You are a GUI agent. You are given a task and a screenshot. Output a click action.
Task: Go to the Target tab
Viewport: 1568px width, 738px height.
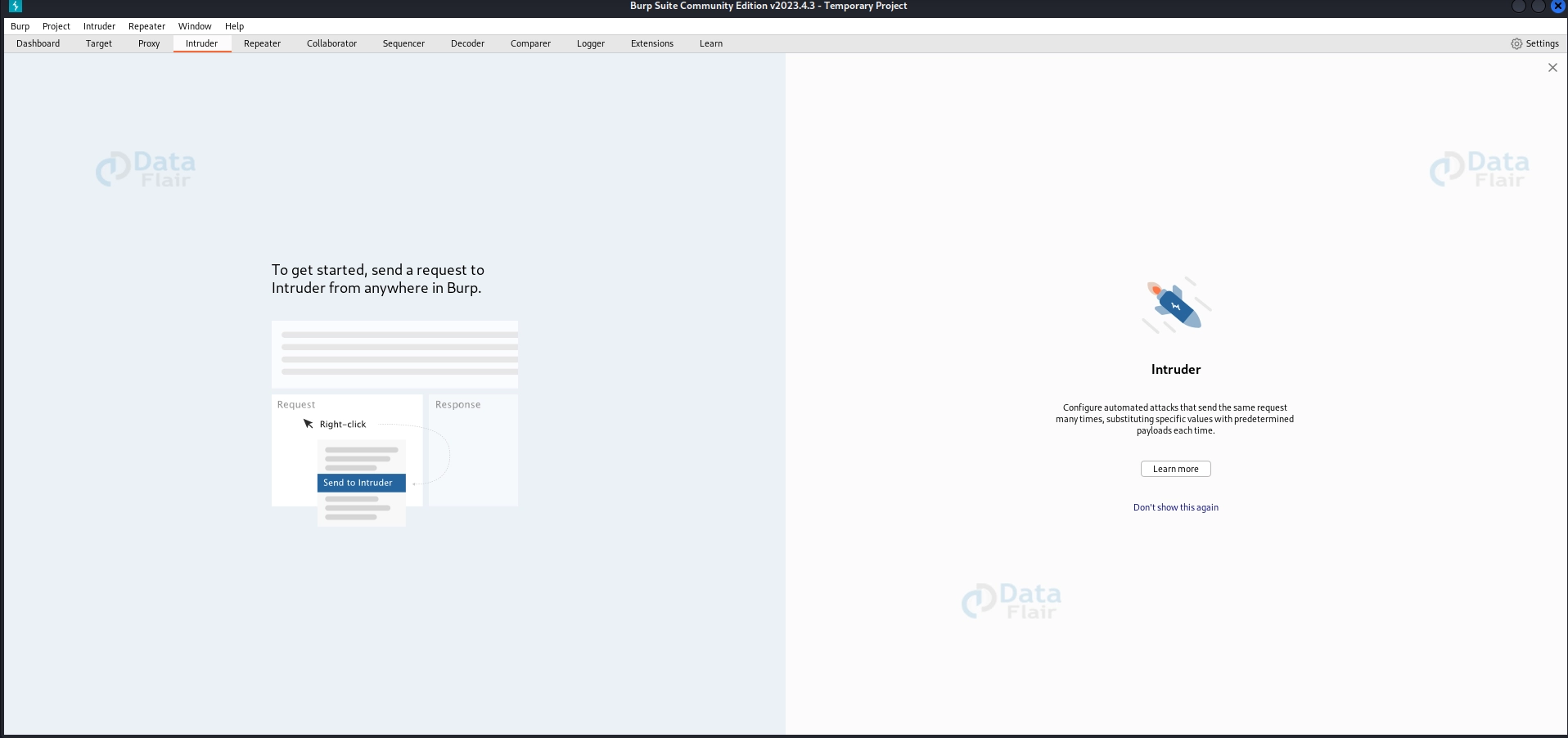[99, 43]
